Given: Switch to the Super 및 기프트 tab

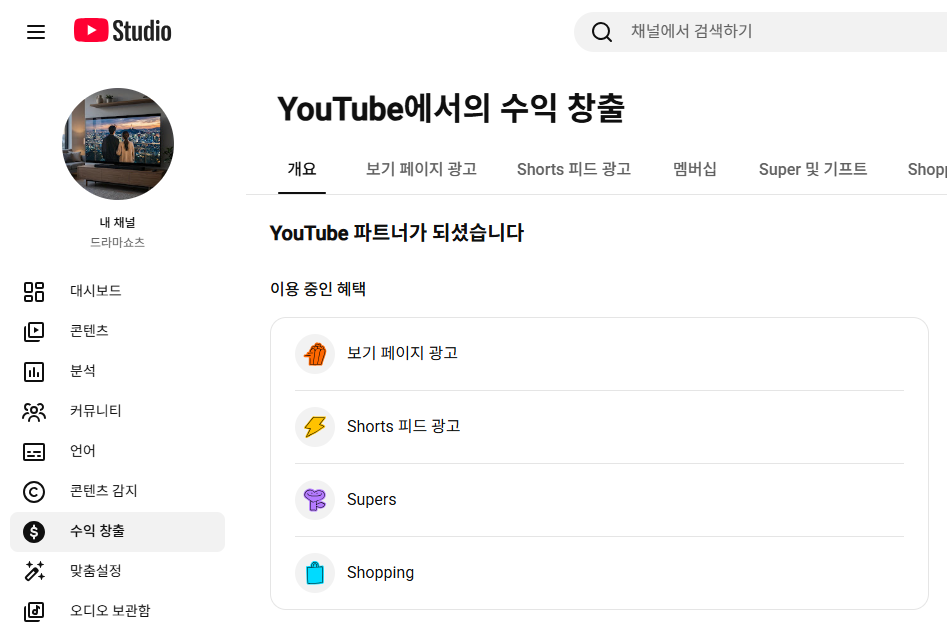Looking at the screenshot, I should [x=813, y=169].
